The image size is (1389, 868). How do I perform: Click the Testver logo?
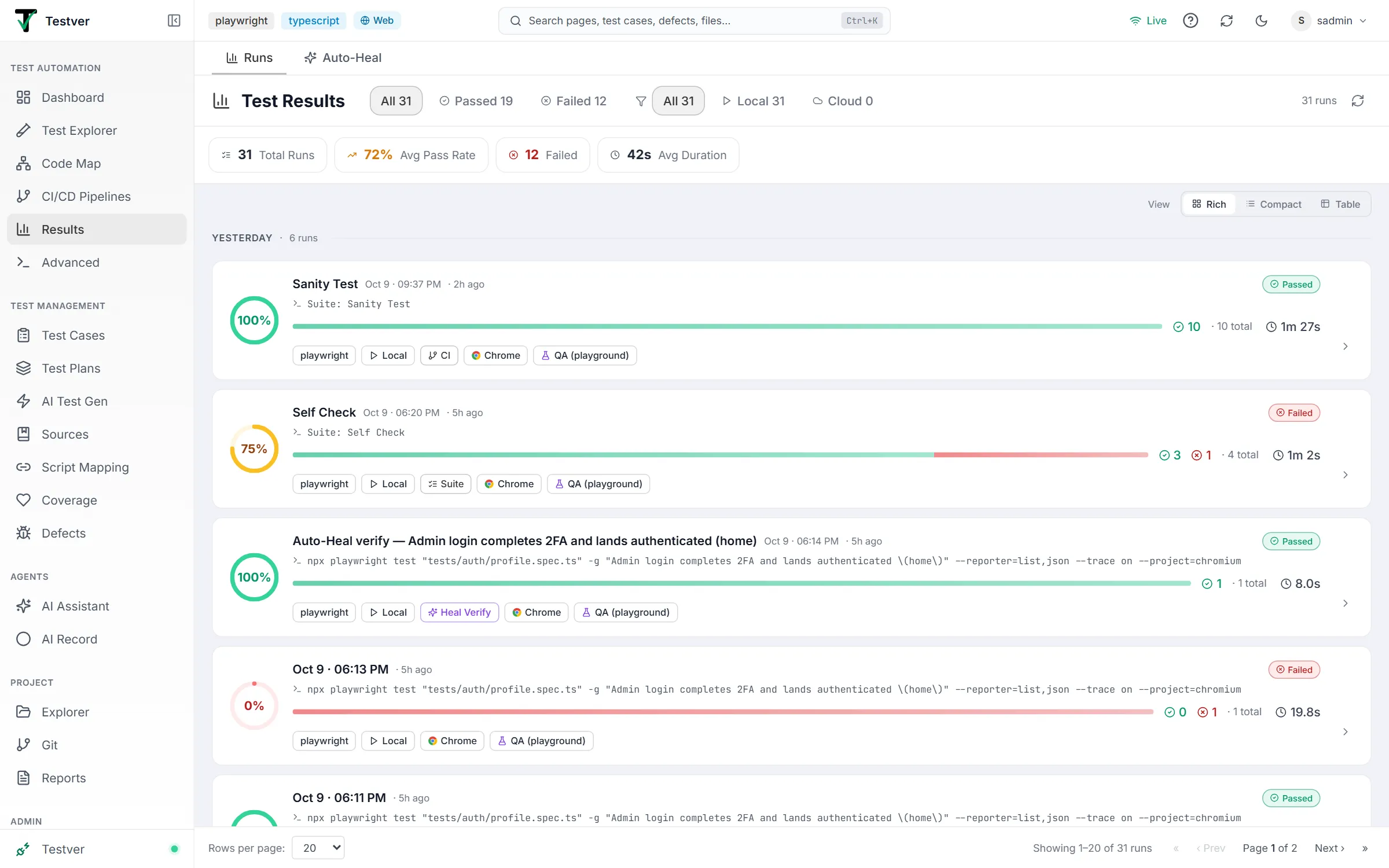coord(25,21)
